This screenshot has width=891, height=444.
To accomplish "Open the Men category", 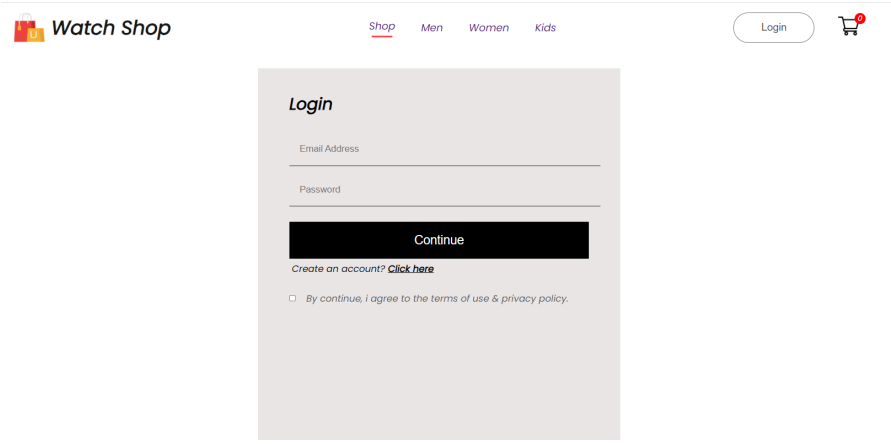I will [x=432, y=28].
